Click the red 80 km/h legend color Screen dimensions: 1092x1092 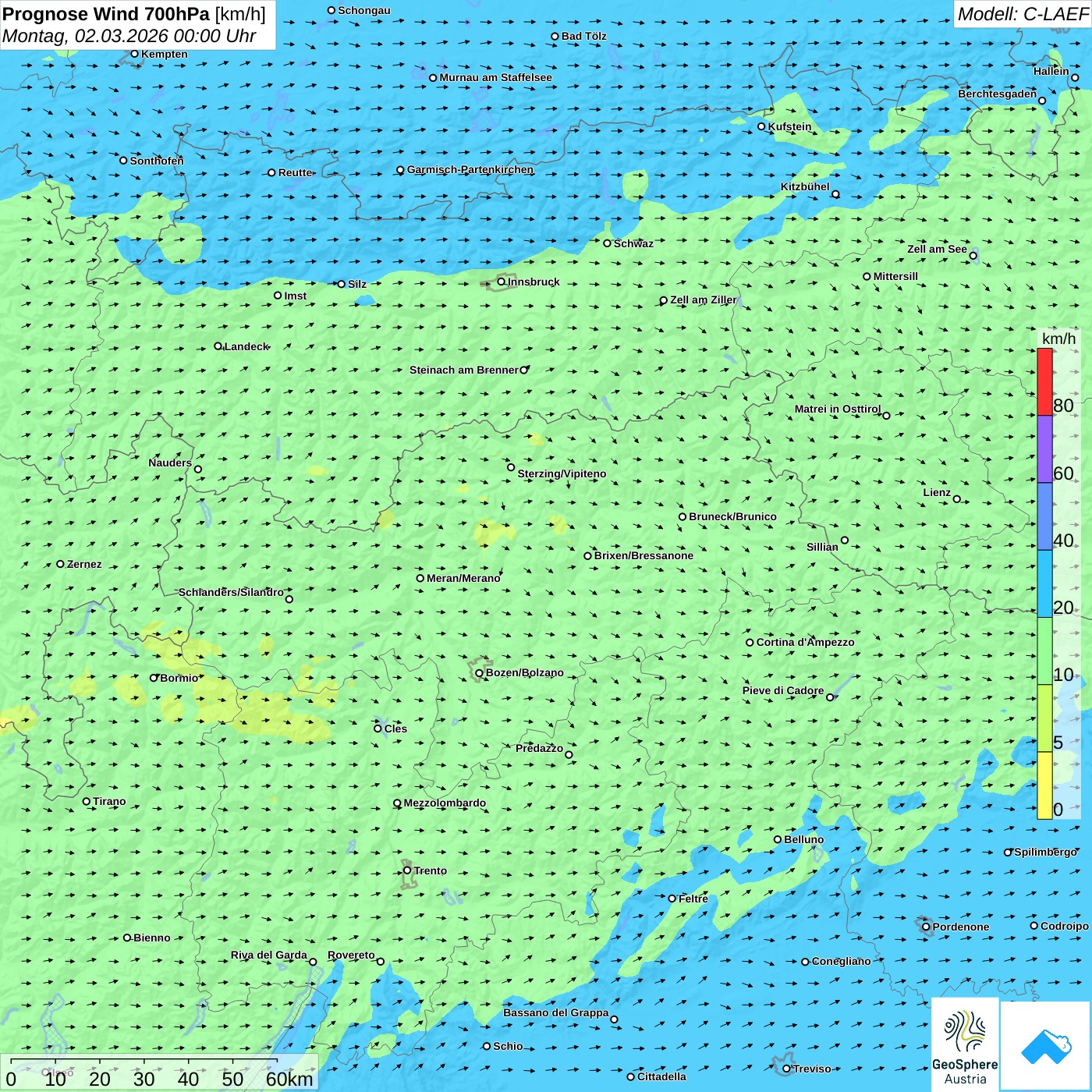click(x=1044, y=381)
